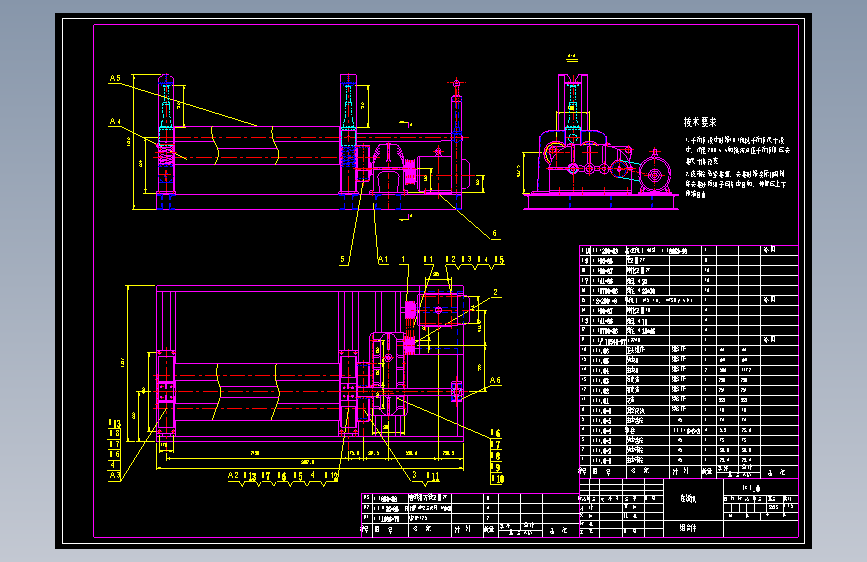The image size is (867, 562).
Task: Click part balloon number 6
Action: [494, 233]
